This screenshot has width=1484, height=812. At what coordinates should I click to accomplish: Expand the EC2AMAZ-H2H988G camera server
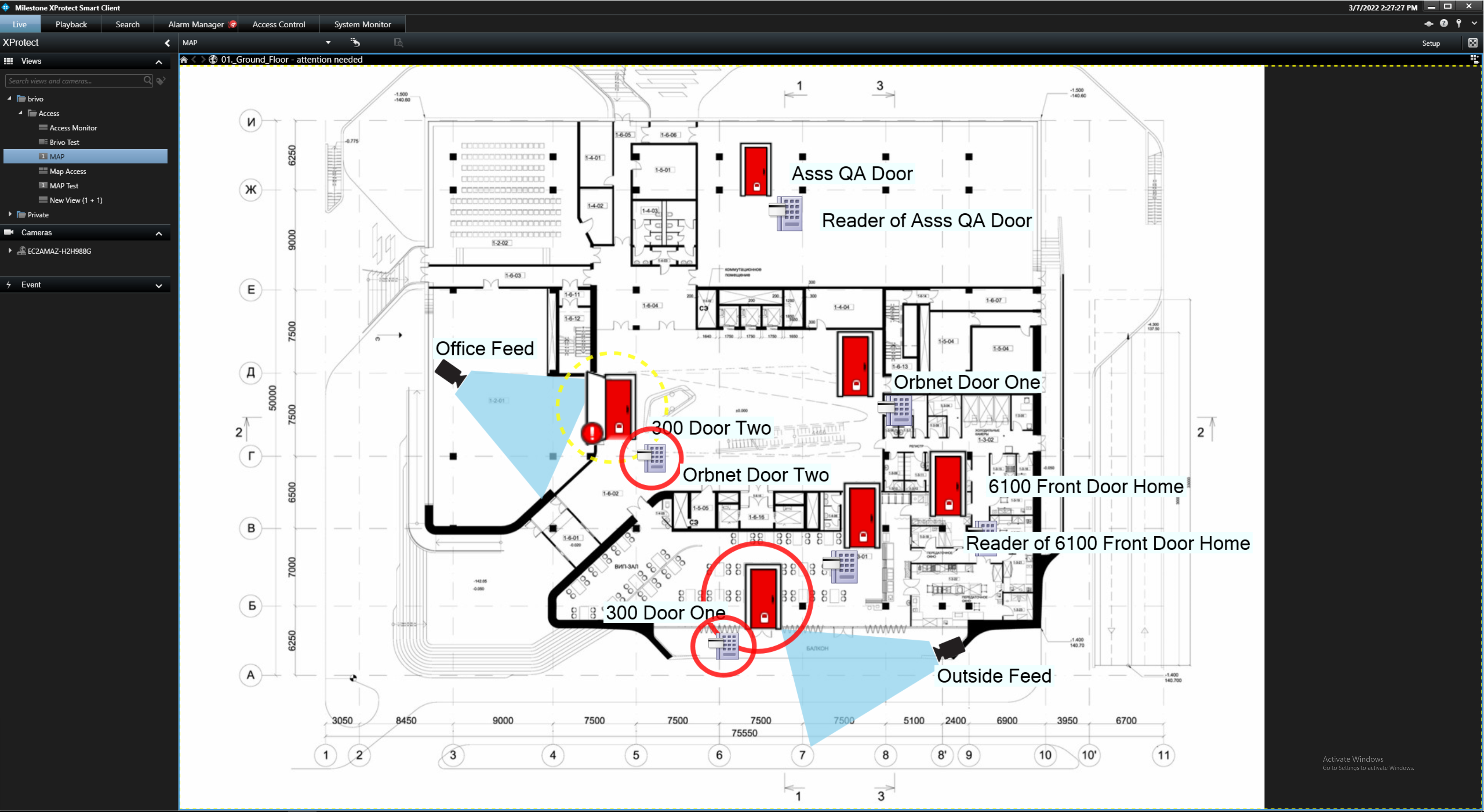point(10,250)
